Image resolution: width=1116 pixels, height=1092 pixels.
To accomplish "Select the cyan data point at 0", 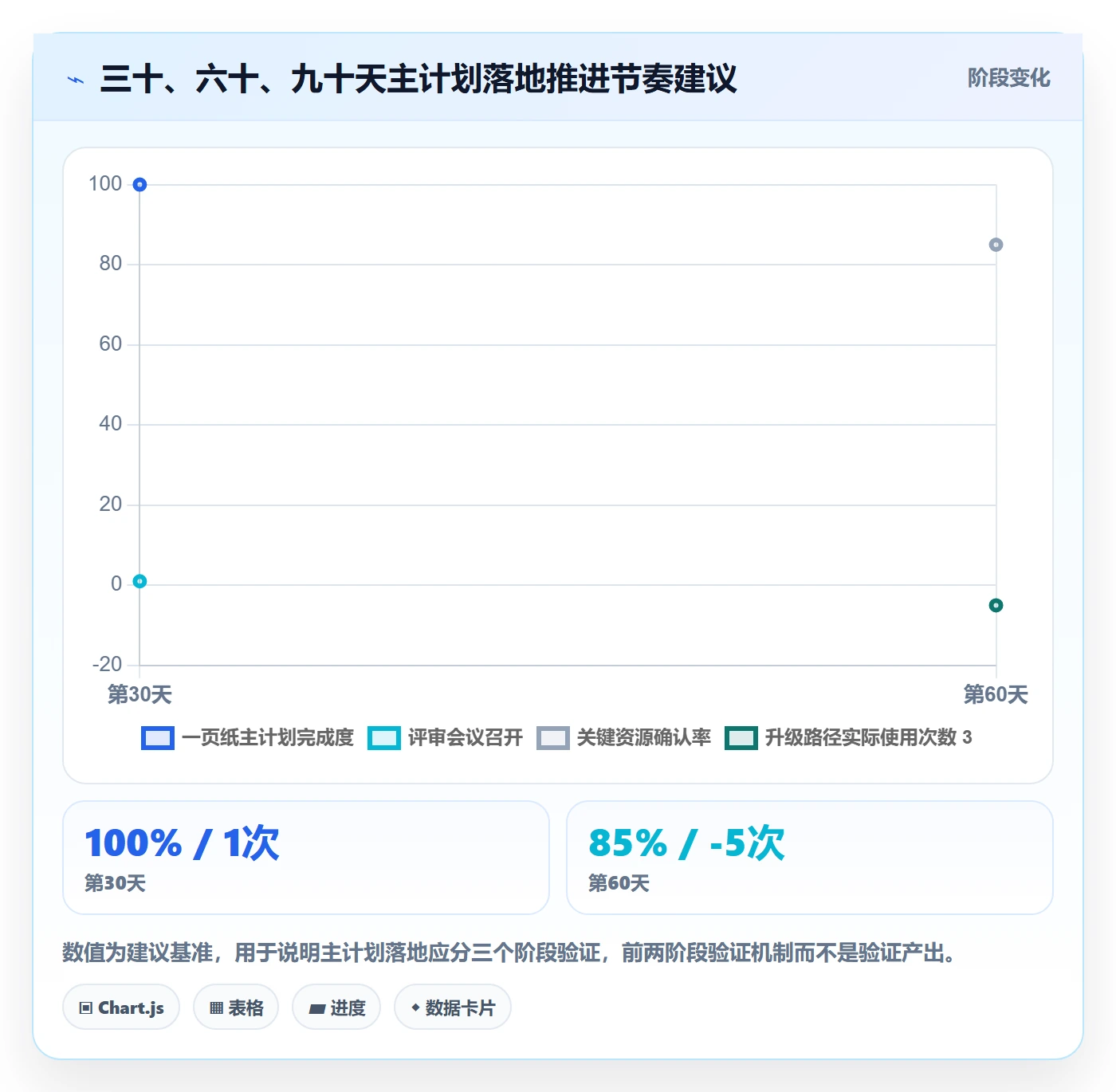I will (139, 582).
